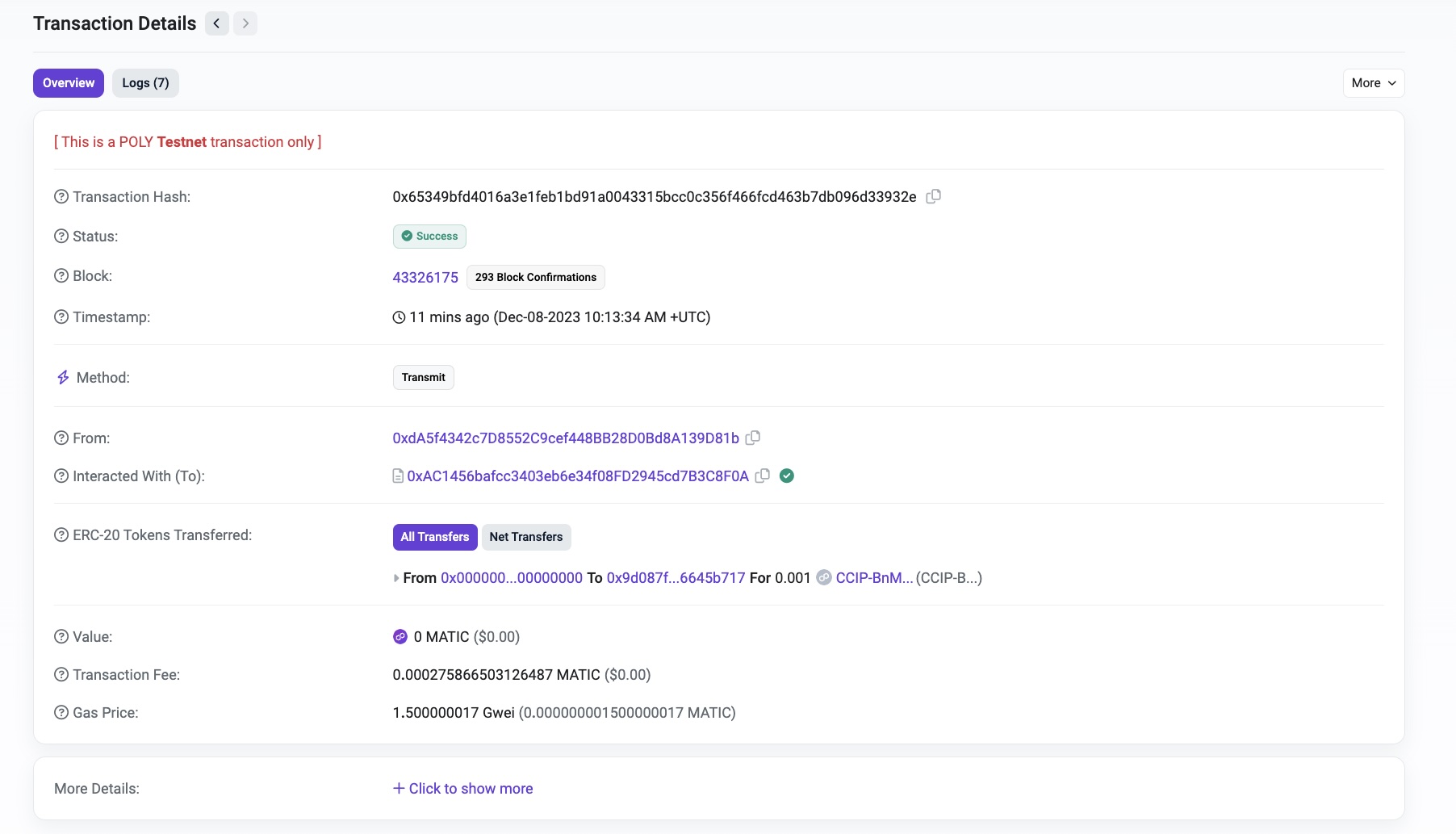Click help icon beside Status
The height and width of the screenshot is (834, 1456).
coord(61,236)
